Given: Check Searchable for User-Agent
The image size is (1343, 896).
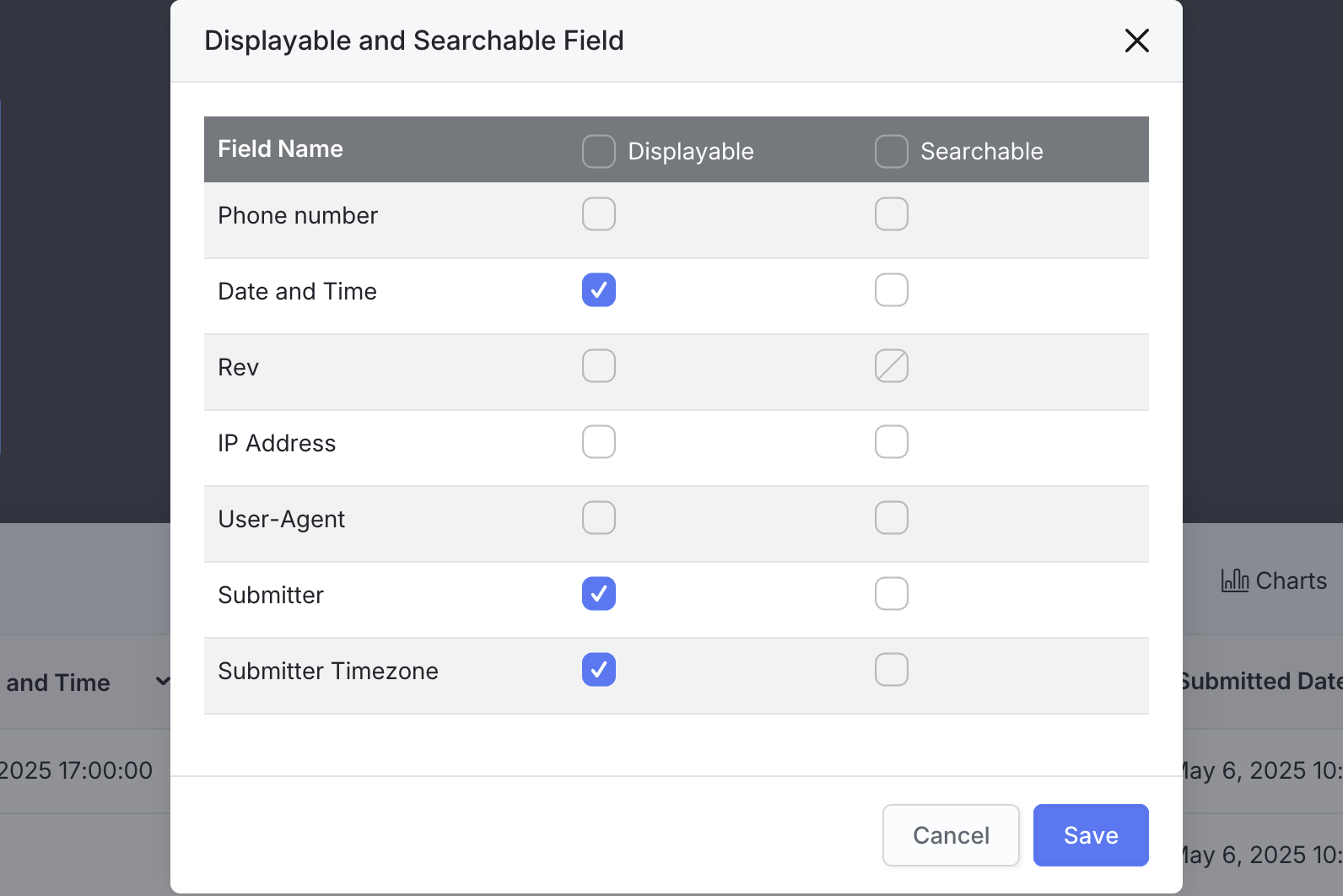Looking at the screenshot, I should [x=892, y=518].
